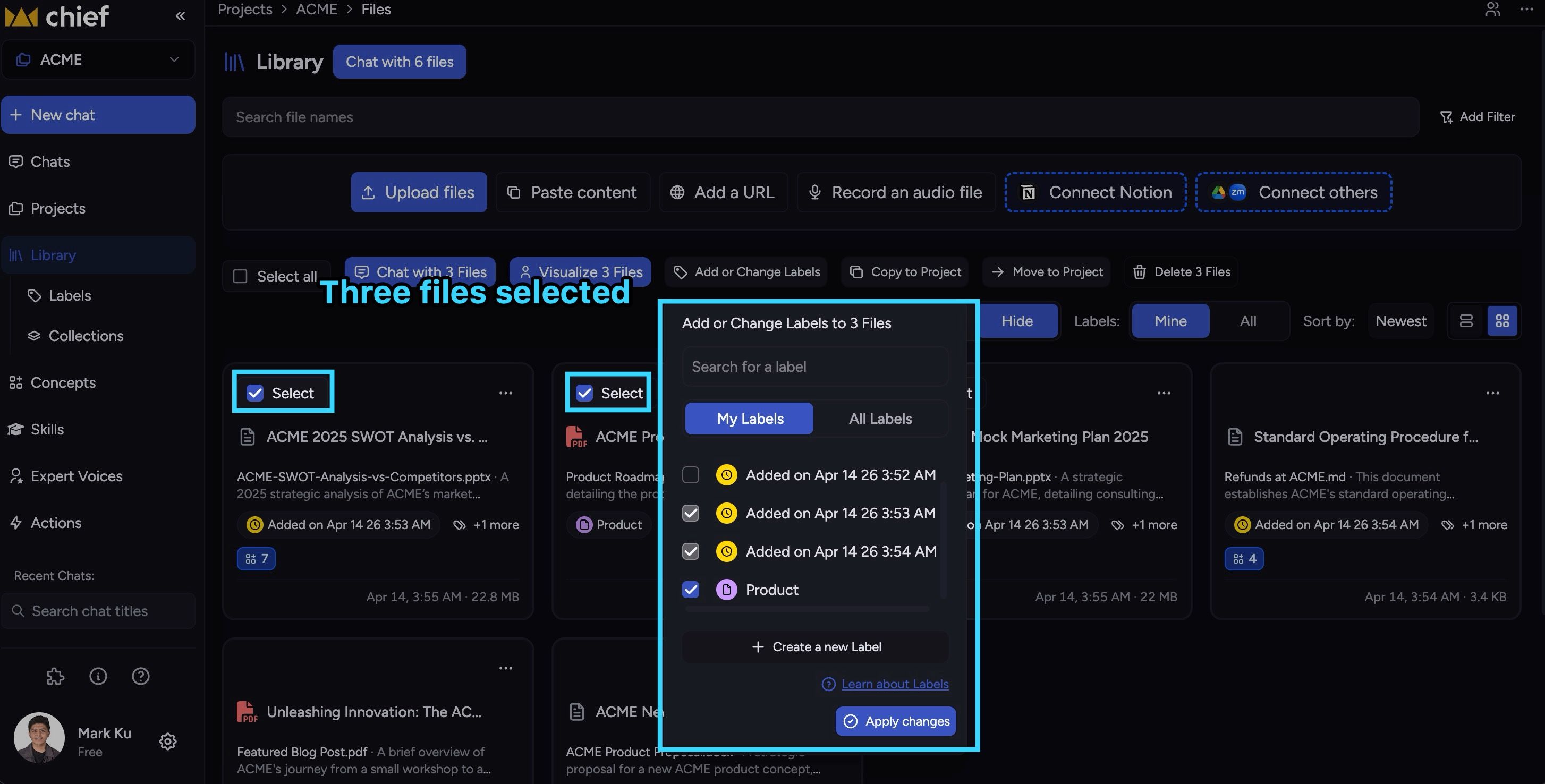This screenshot has width=1545, height=784.
Task: Toggle the Select all checkbox
Action: tap(240, 276)
